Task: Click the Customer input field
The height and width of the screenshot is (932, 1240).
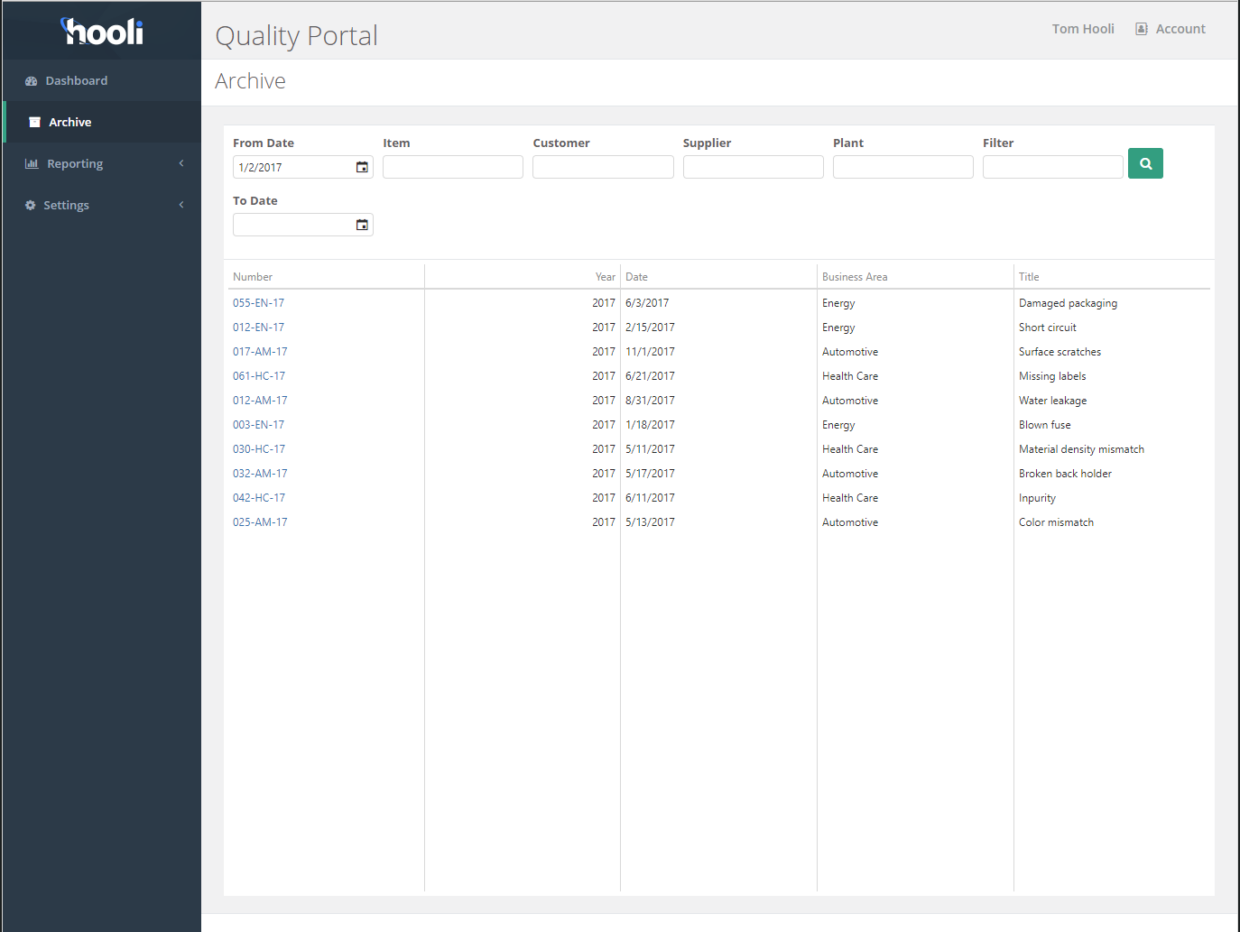Action: (603, 167)
